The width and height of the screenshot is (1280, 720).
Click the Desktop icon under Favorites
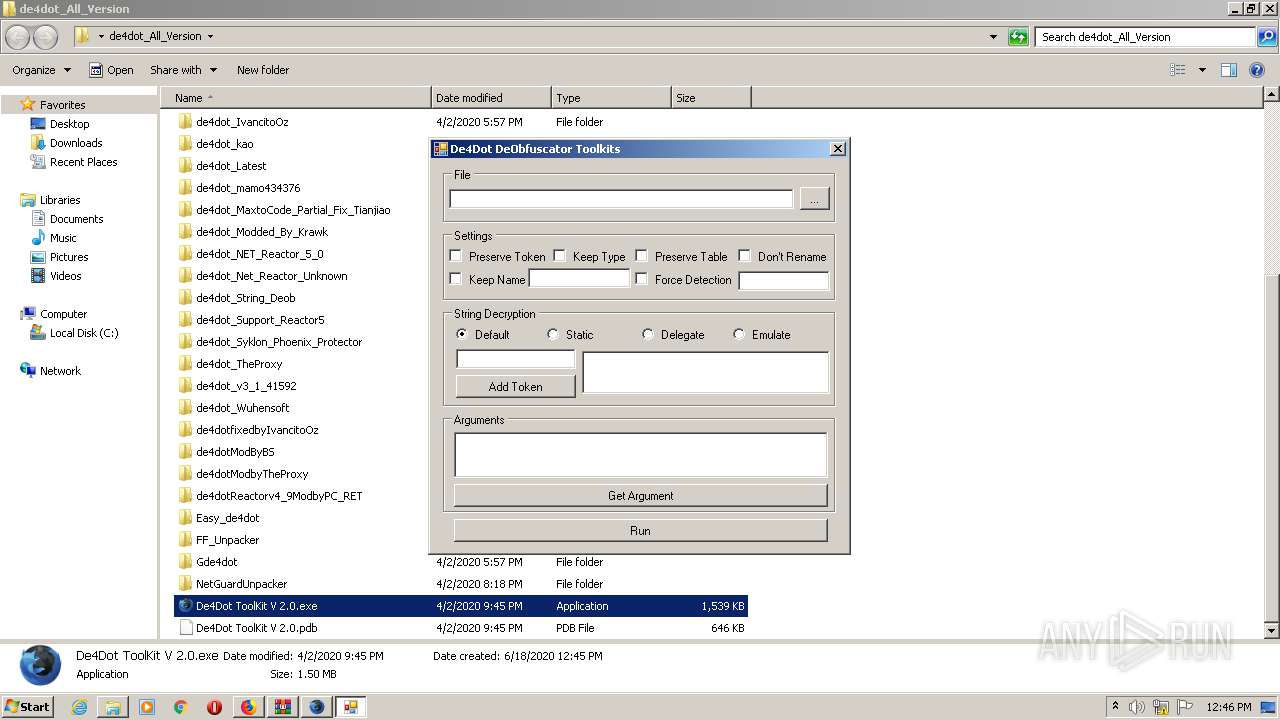coord(38,124)
